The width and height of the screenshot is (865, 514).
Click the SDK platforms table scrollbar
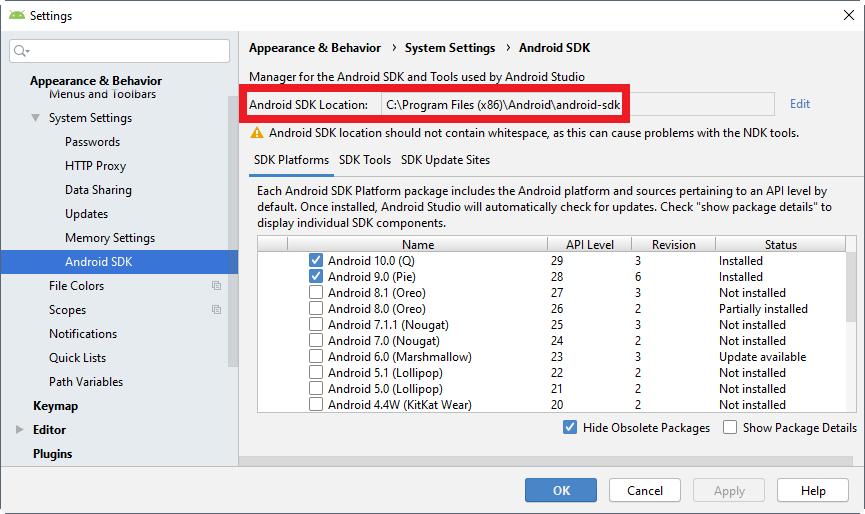point(851,286)
